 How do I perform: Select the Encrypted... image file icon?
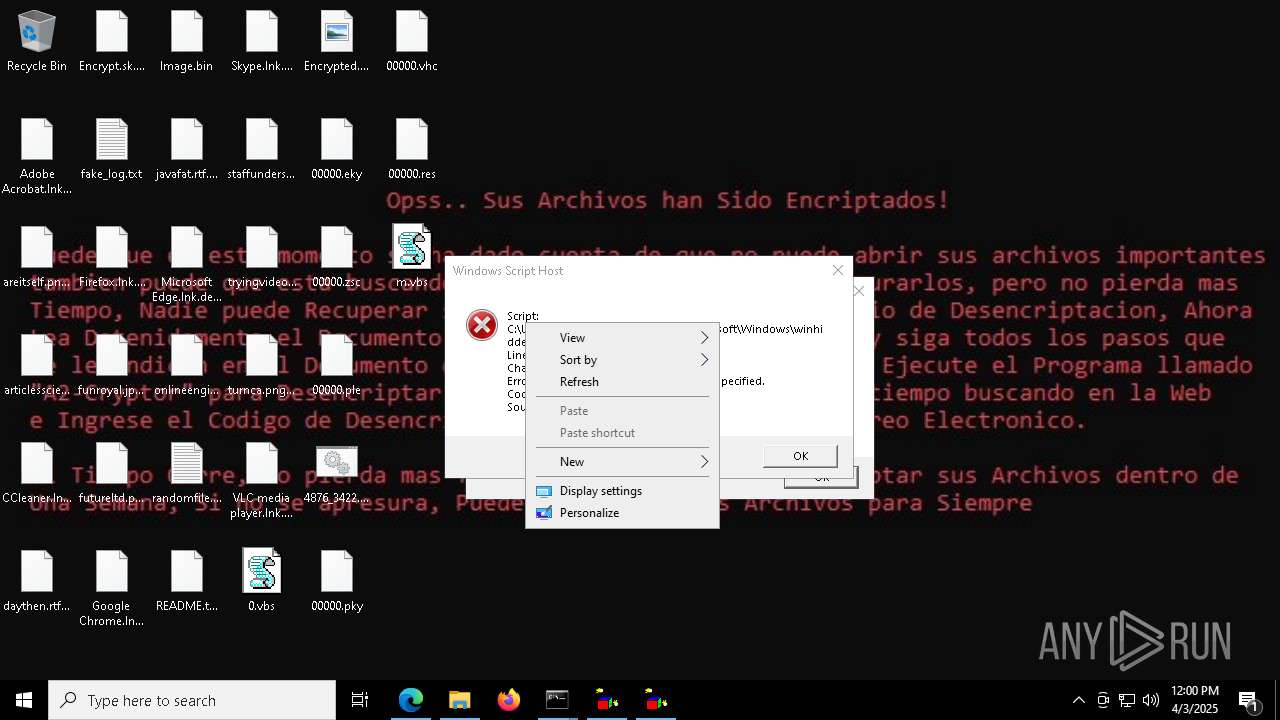pos(337,42)
